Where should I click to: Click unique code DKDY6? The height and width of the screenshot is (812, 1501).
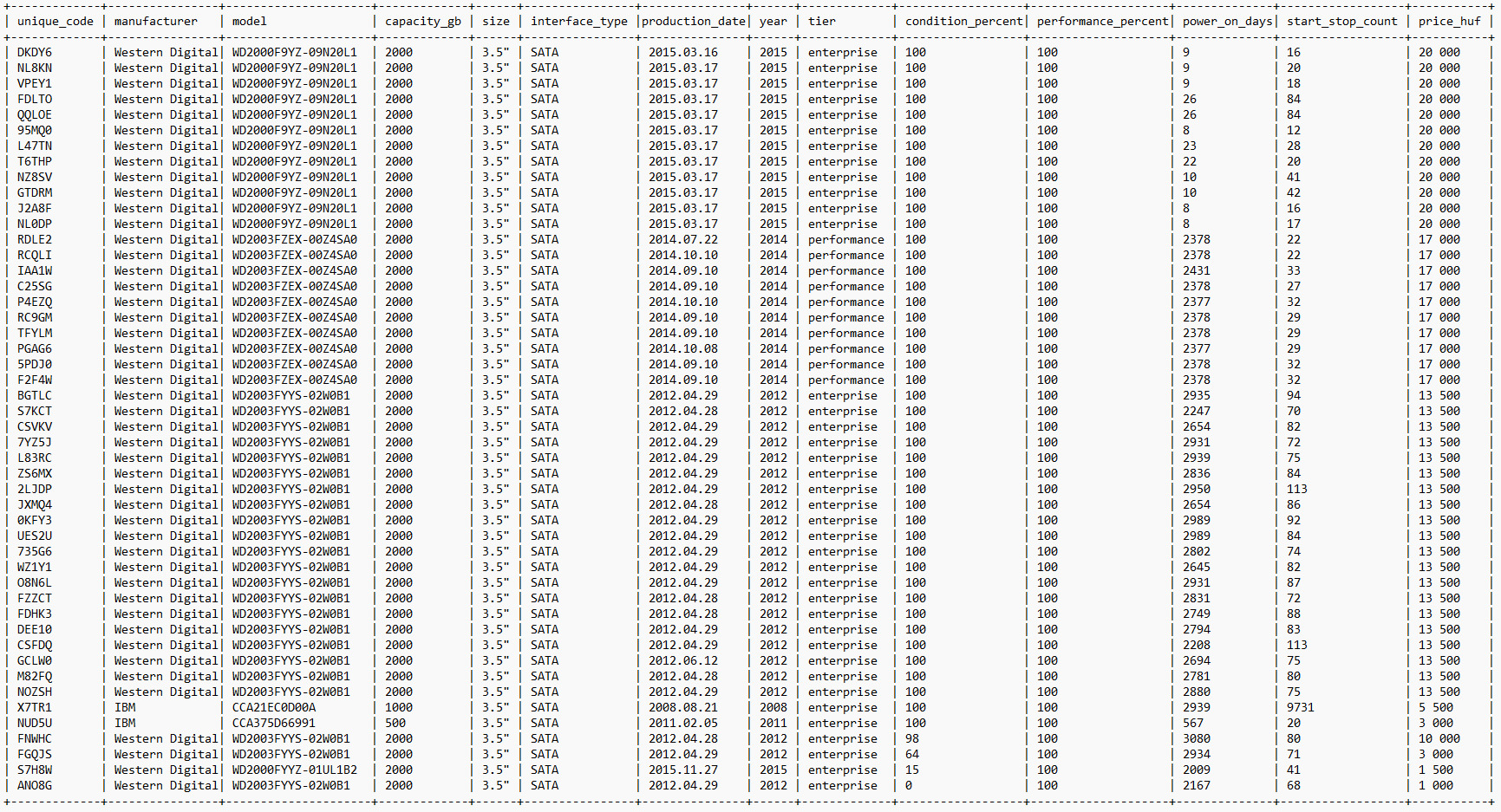[x=35, y=52]
